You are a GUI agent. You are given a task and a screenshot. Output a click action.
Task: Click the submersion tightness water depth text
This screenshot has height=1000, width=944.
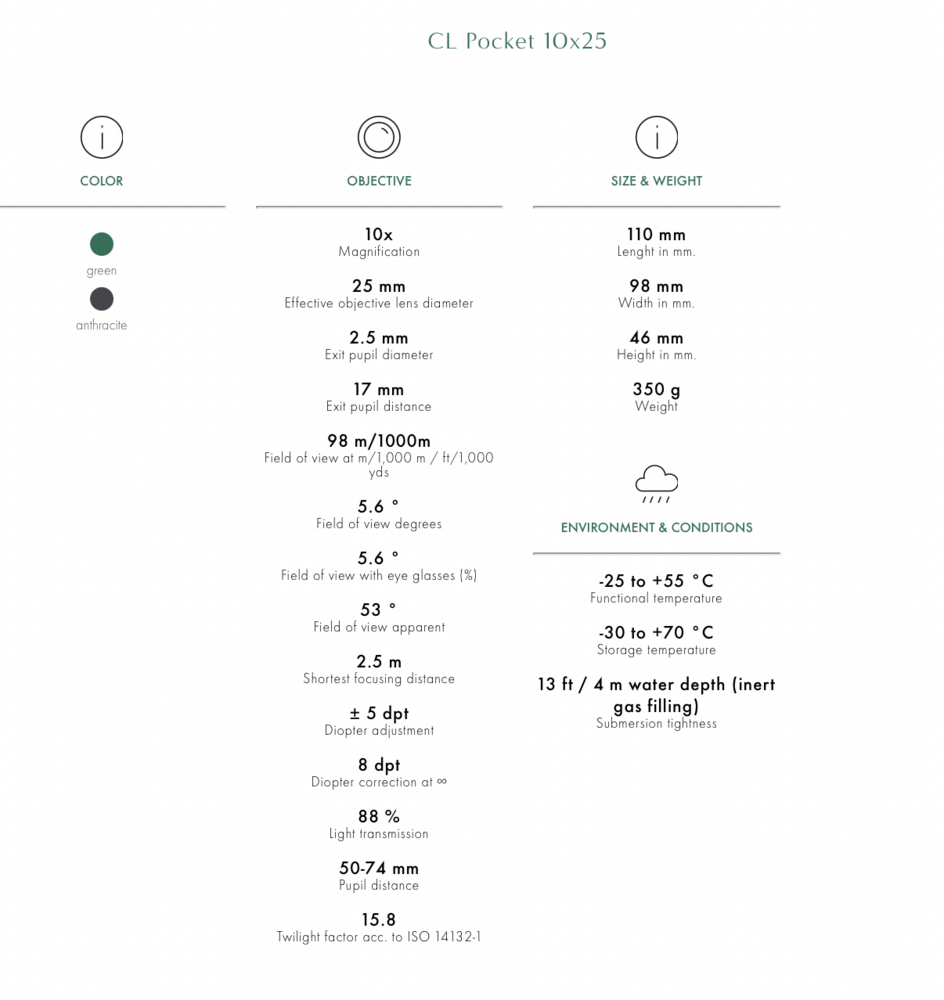(x=657, y=695)
